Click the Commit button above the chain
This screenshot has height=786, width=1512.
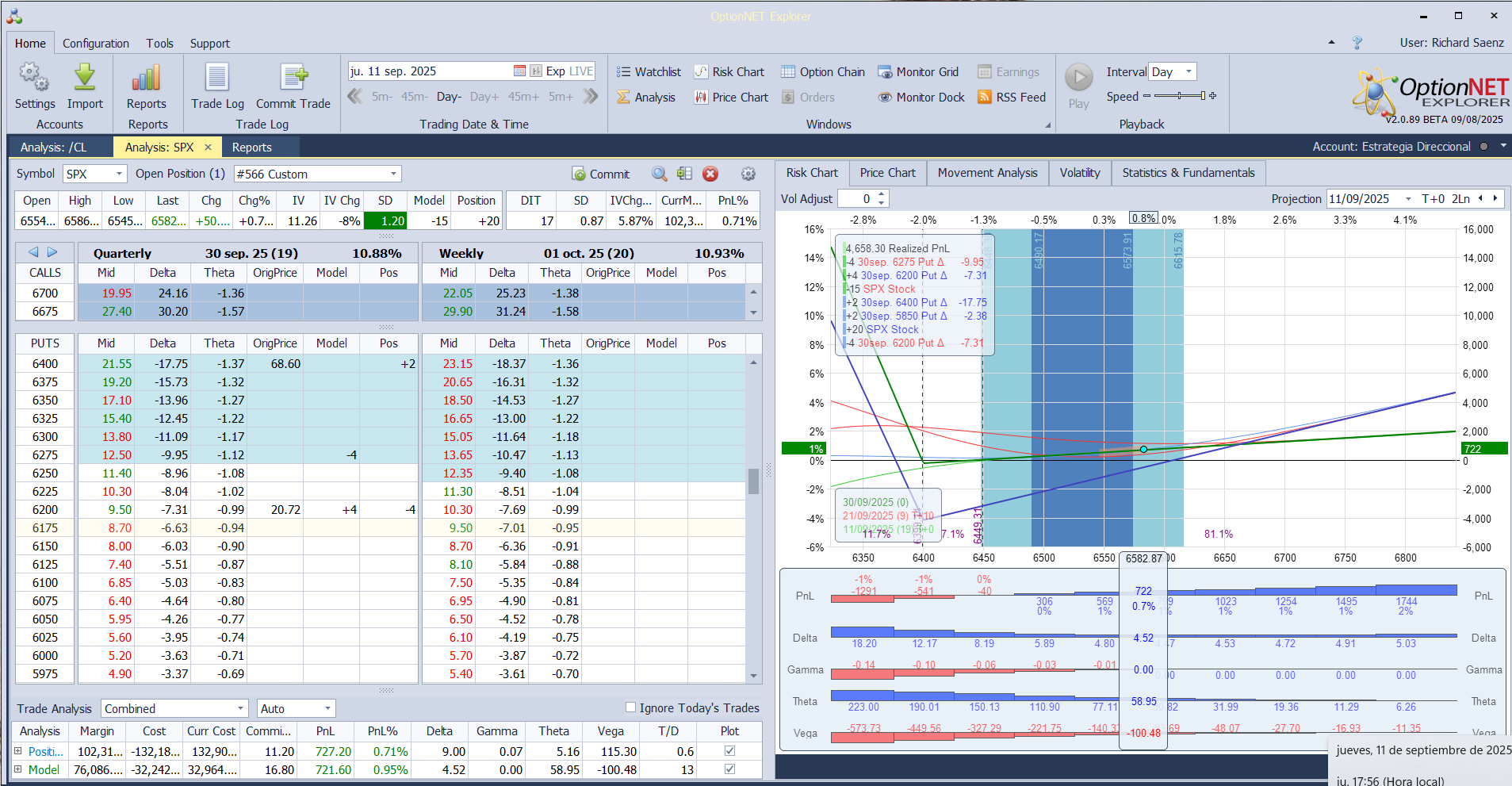coord(600,174)
